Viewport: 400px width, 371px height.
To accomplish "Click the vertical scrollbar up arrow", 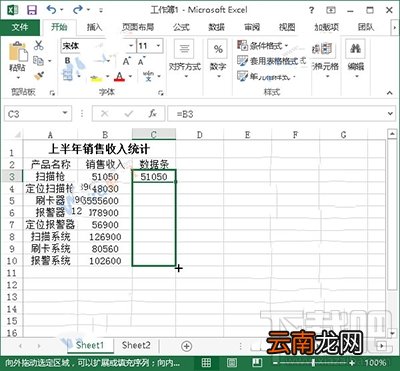I will pyautogui.click(x=392, y=134).
